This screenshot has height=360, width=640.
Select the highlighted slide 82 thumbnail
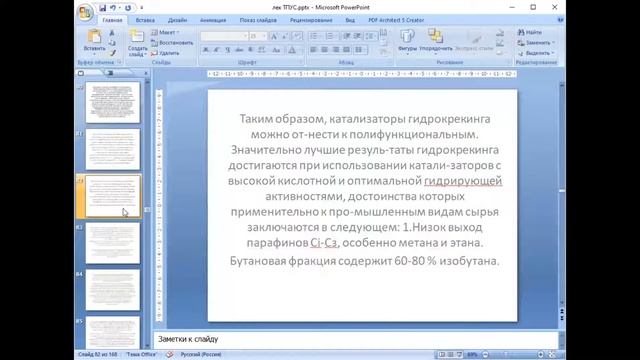(113, 196)
